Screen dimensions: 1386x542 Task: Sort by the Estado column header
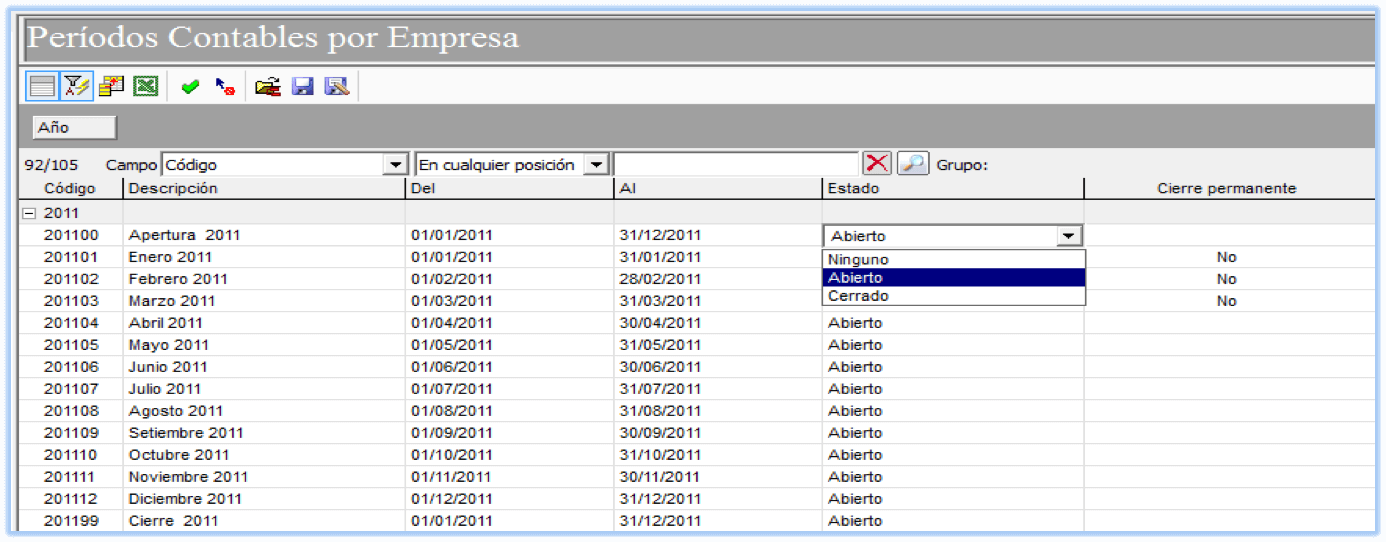pyautogui.click(x=953, y=188)
